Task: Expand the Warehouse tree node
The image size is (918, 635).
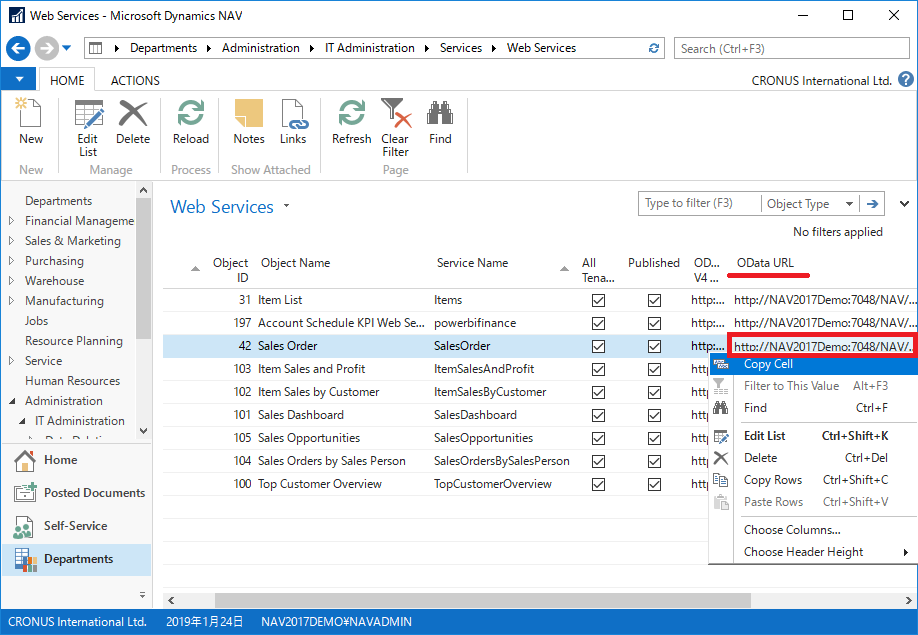Action: (x=11, y=280)
